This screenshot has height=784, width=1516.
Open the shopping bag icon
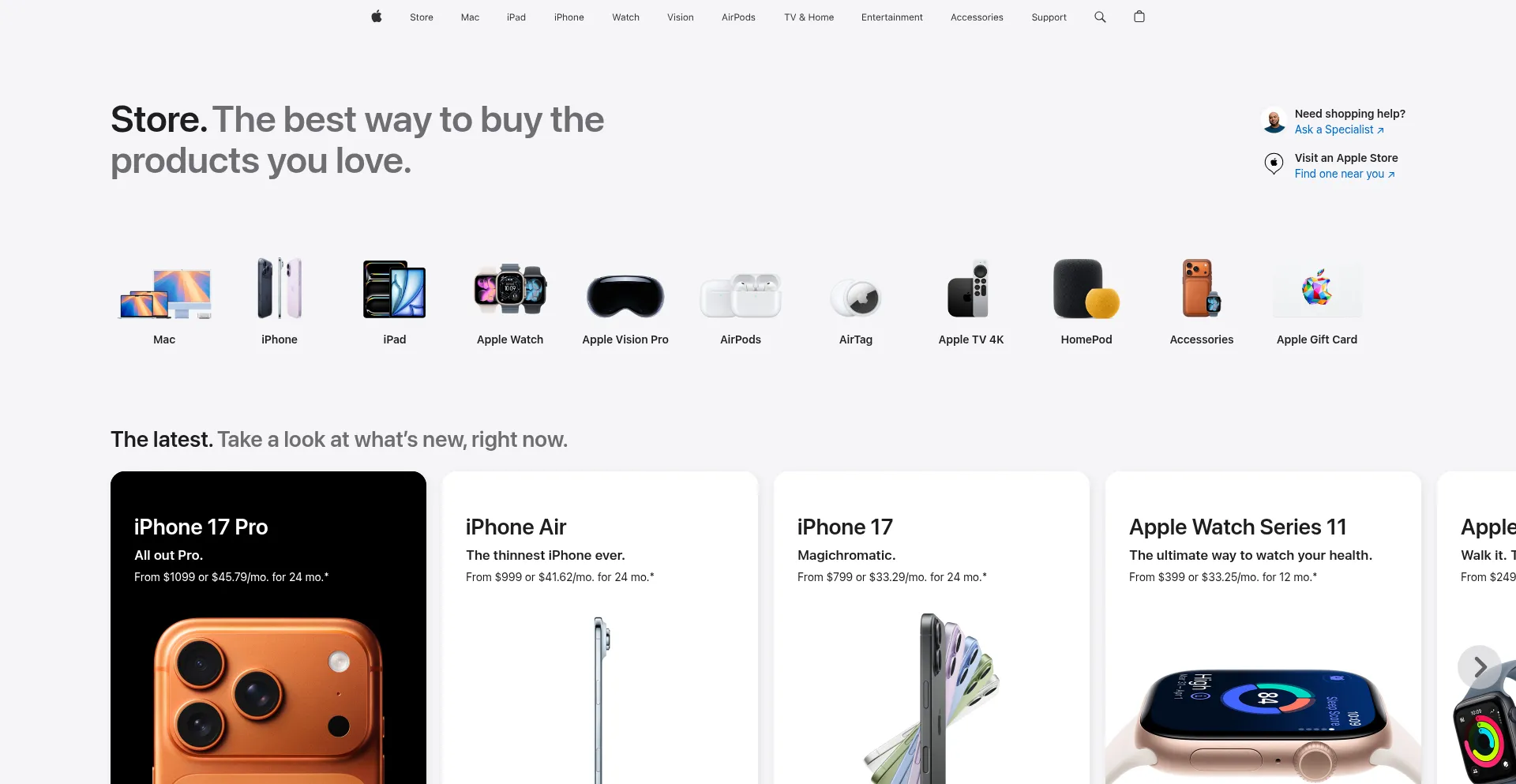(1139, 17)
